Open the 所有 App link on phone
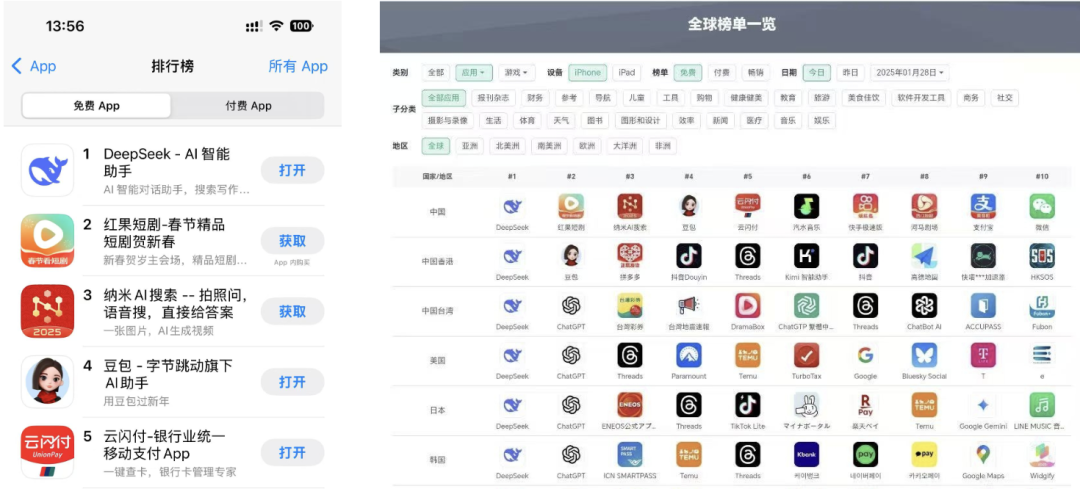 tap(298, 66)
